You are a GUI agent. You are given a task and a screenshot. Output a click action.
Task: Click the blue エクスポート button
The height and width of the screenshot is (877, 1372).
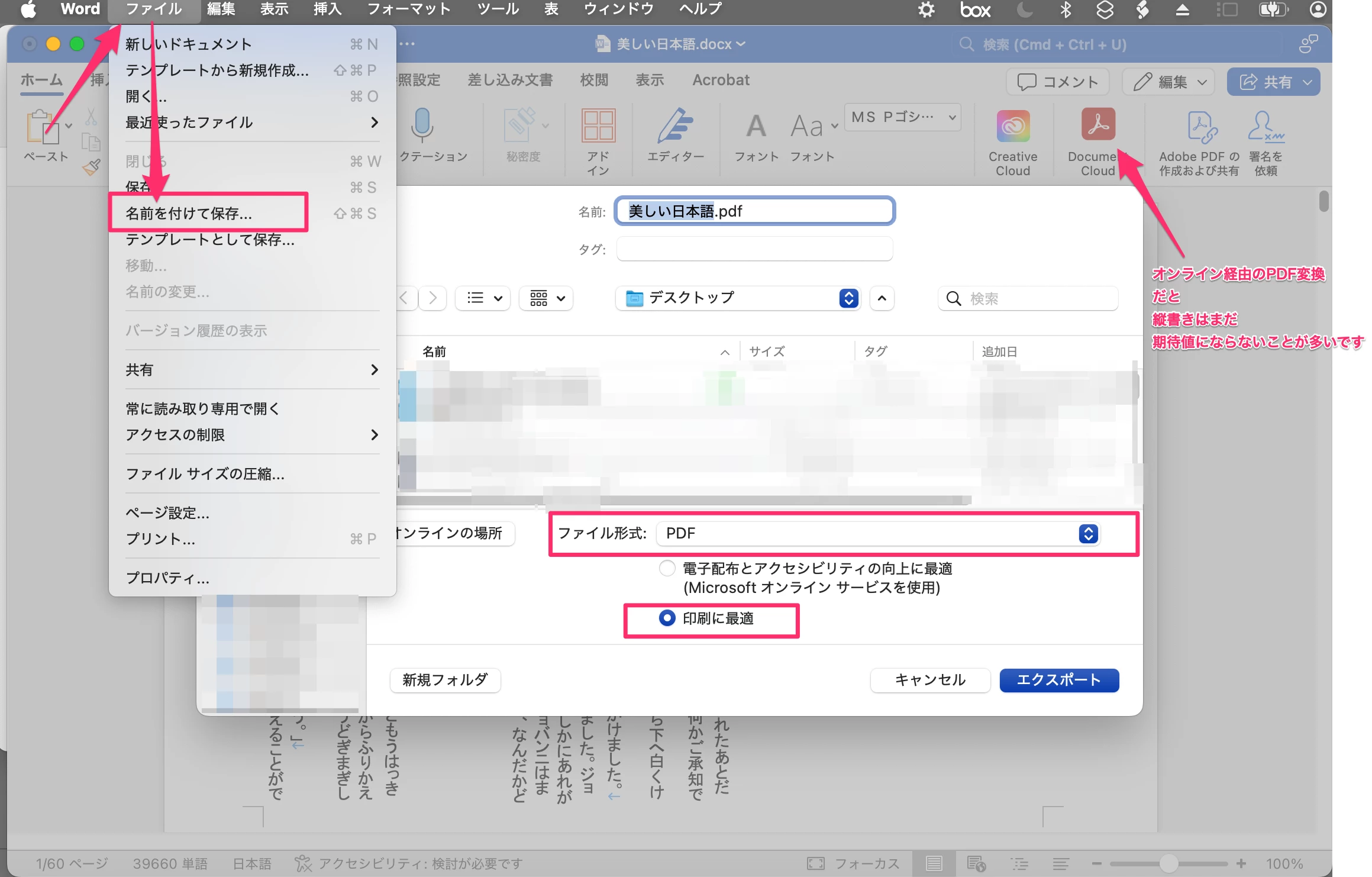1058,680
